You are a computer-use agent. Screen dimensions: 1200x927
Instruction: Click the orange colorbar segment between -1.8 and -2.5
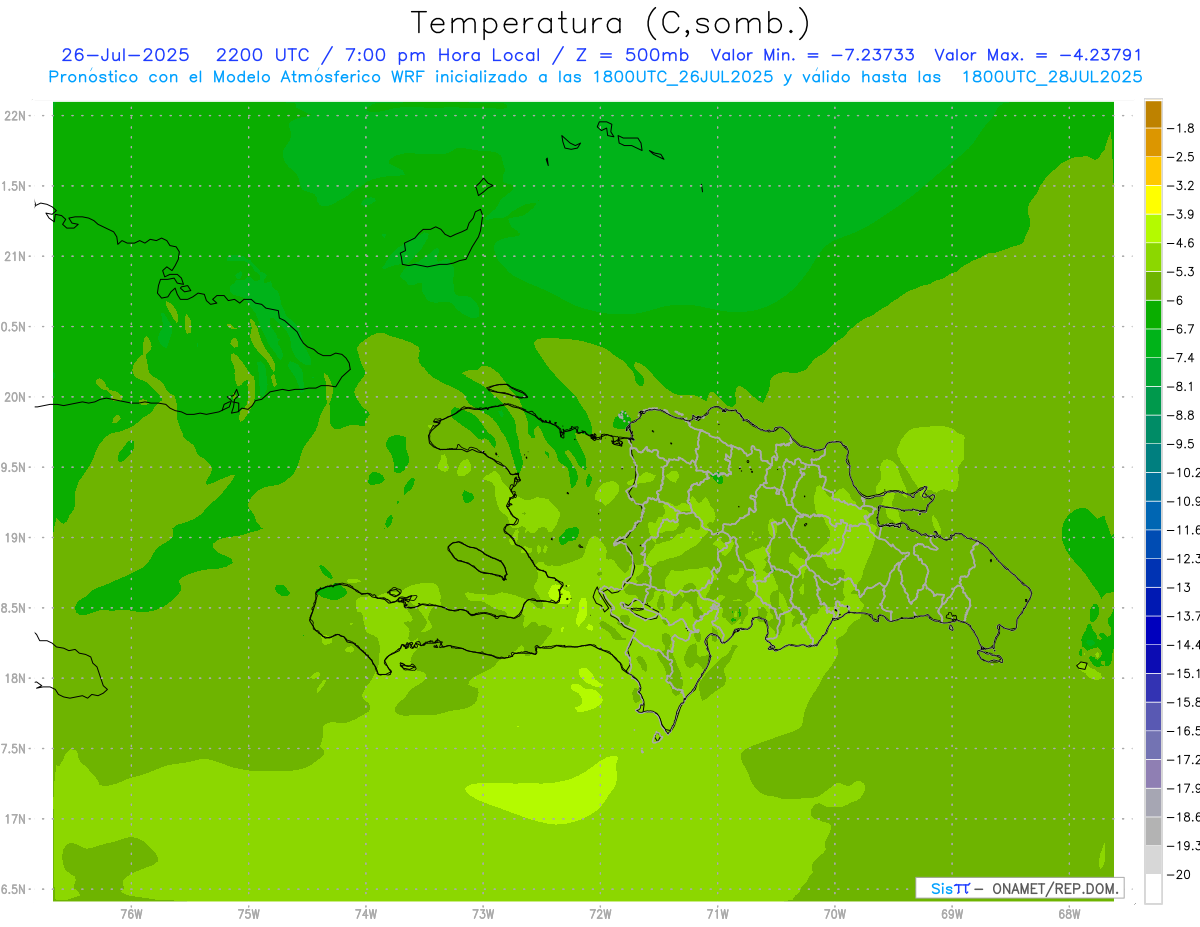pos(1153,143)
